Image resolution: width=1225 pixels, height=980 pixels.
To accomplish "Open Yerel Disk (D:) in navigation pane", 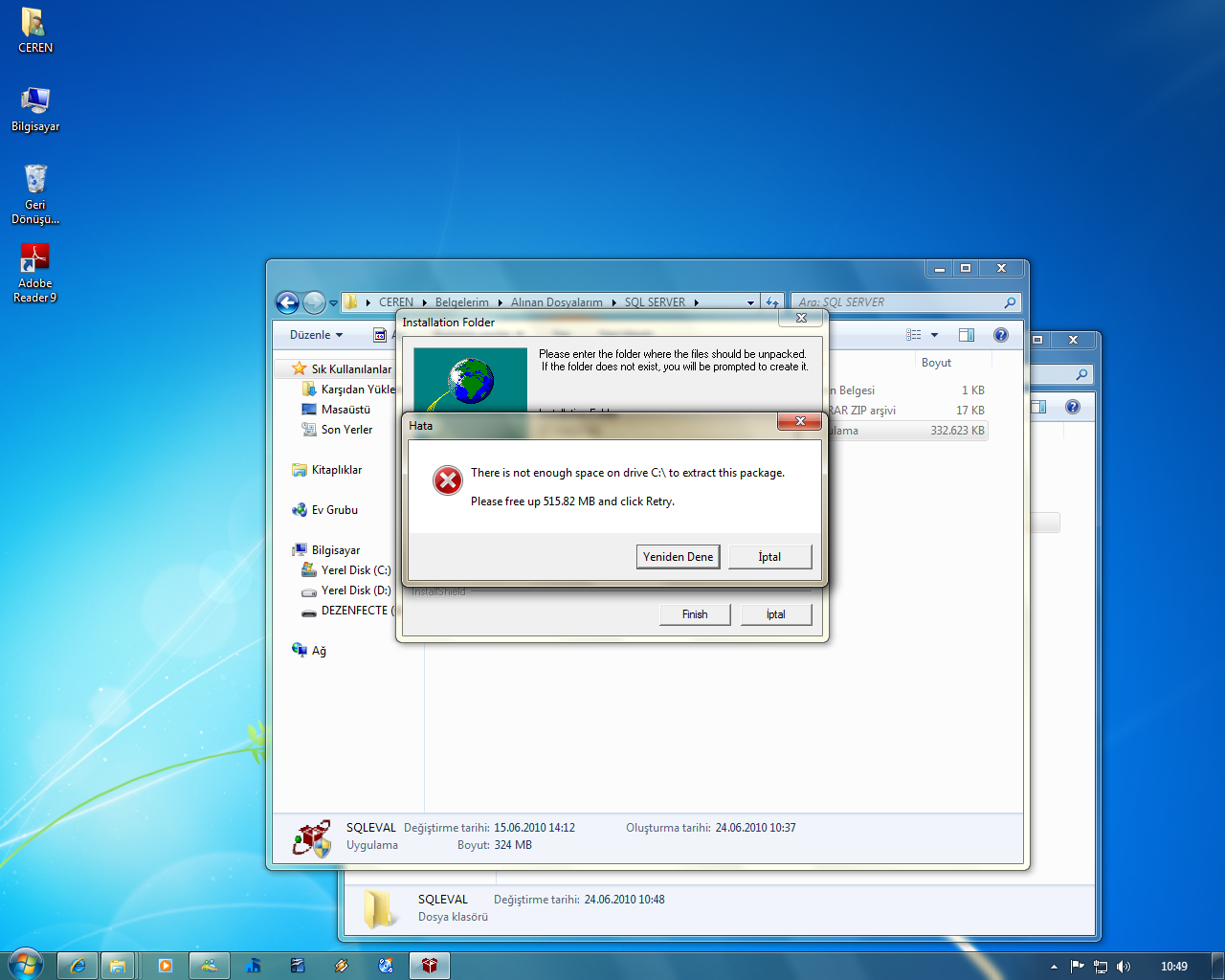I will (x=355, y=590).
